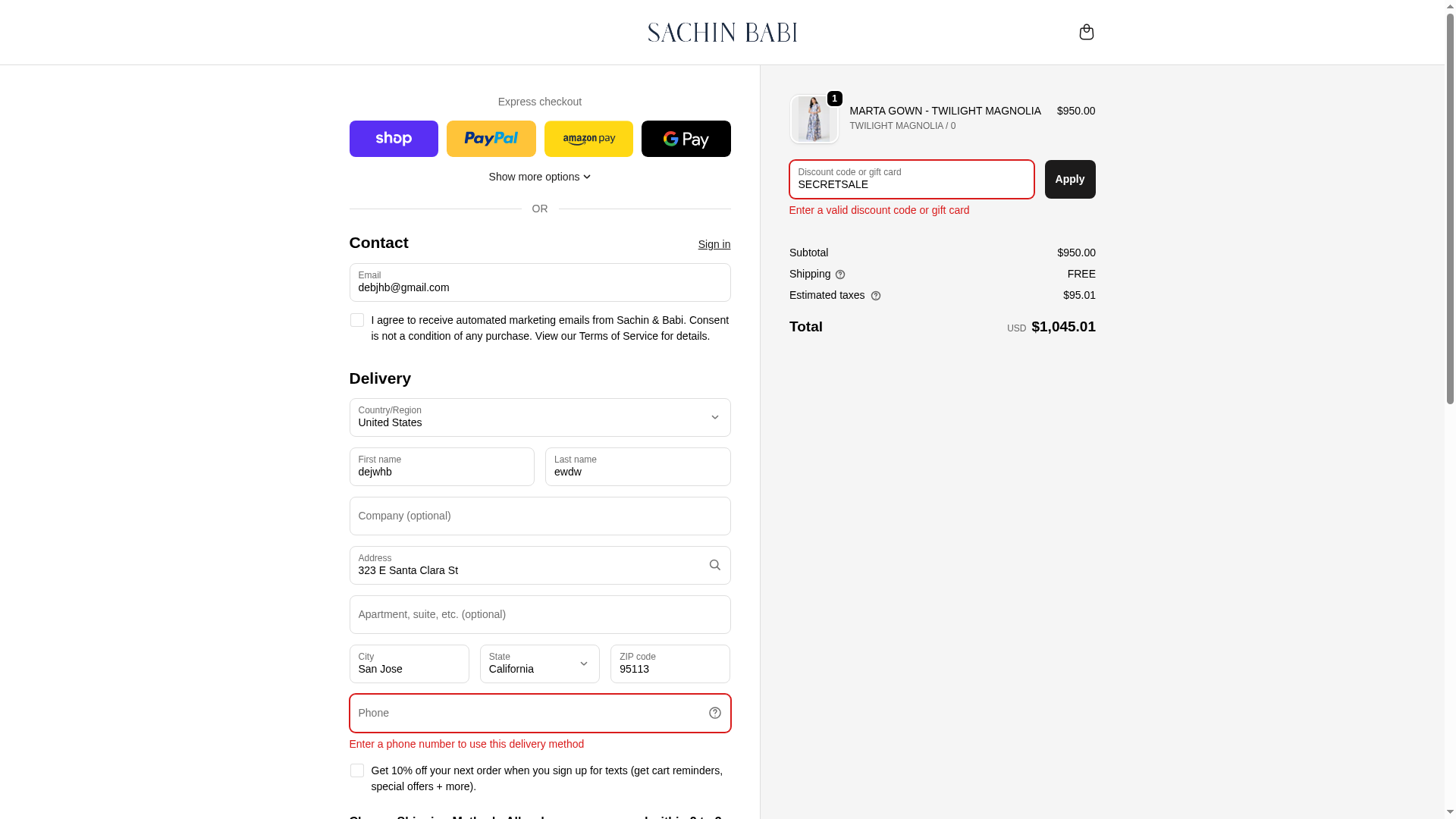Open the Country/Region dropdown
Viewport: 1456px width, 819px height.
[540, 417]
